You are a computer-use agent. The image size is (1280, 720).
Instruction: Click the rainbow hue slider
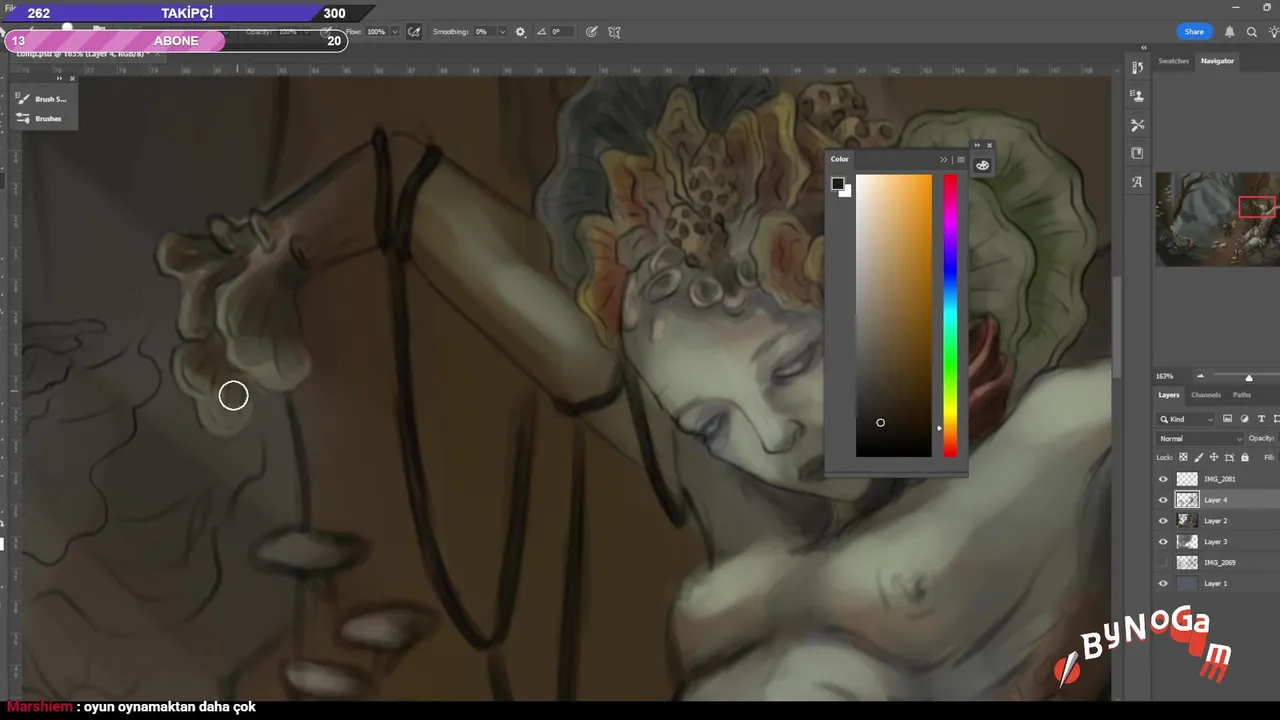point(950,316)
